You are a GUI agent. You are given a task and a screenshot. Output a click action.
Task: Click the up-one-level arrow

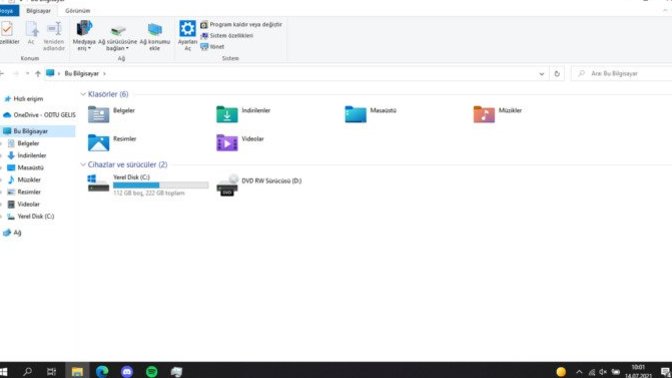click(38, 74)
